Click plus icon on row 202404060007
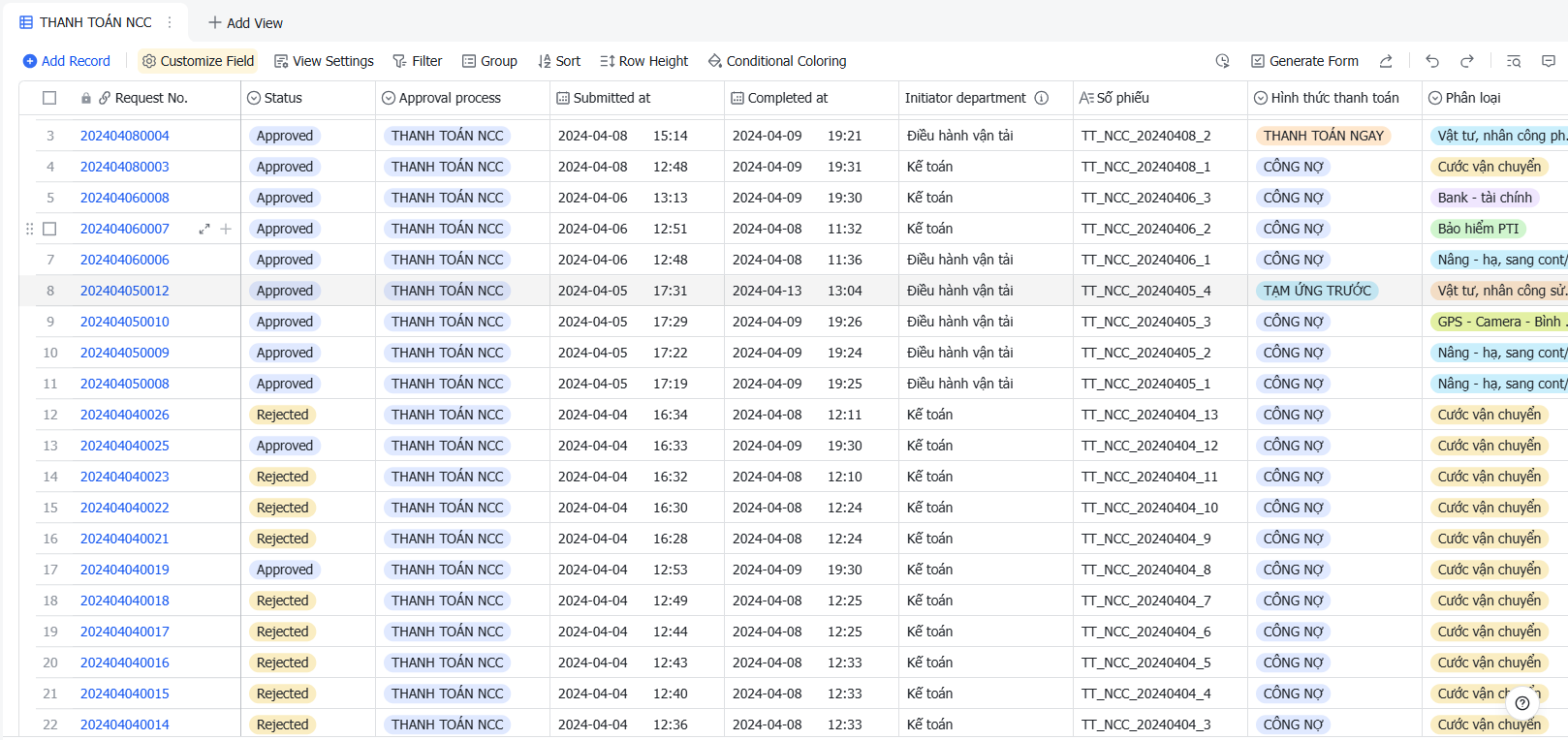Viewport: 1568px width, 740px height. (x=226, y=229)
